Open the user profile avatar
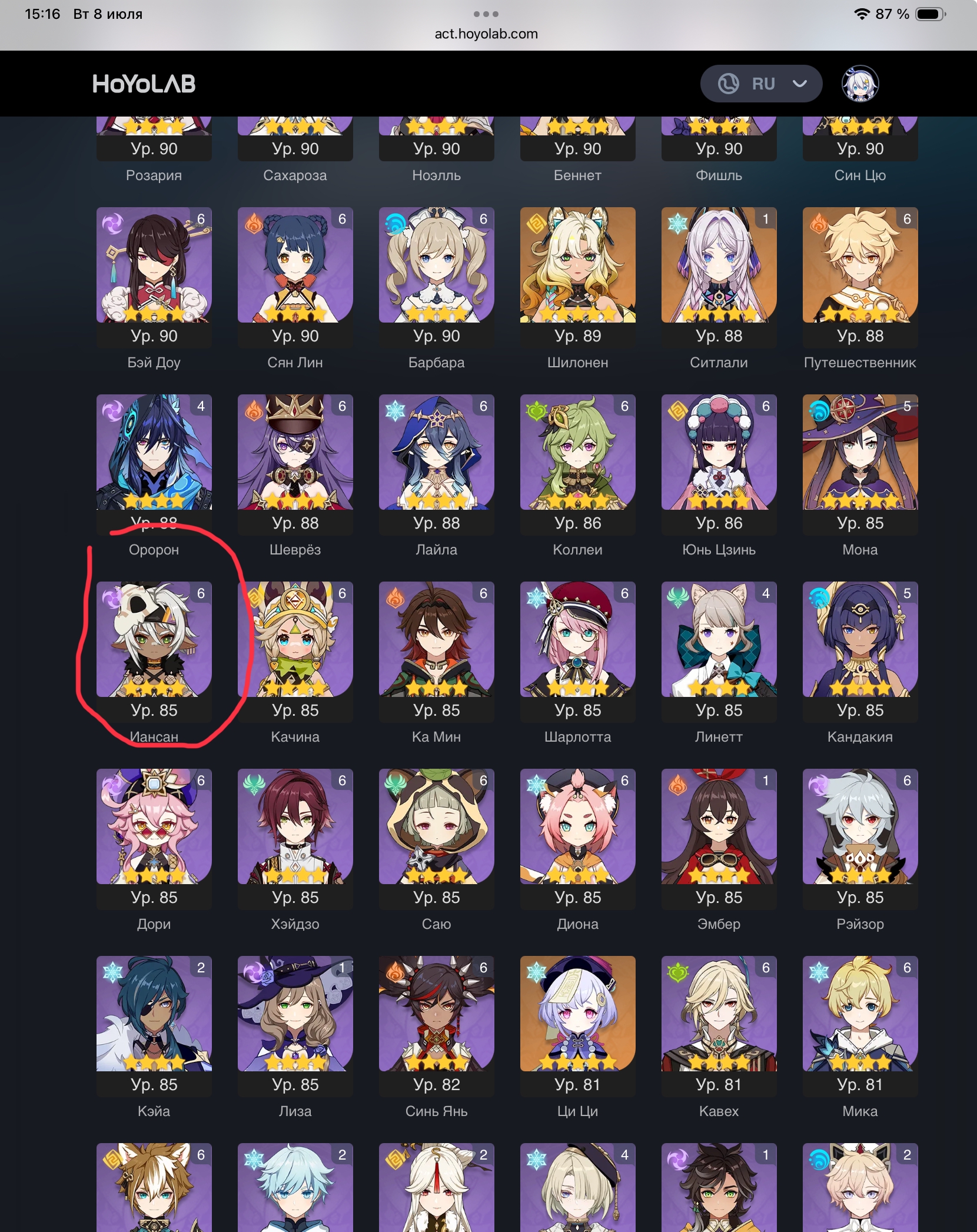Viewport: 977px width, 1232px height. 860,84
